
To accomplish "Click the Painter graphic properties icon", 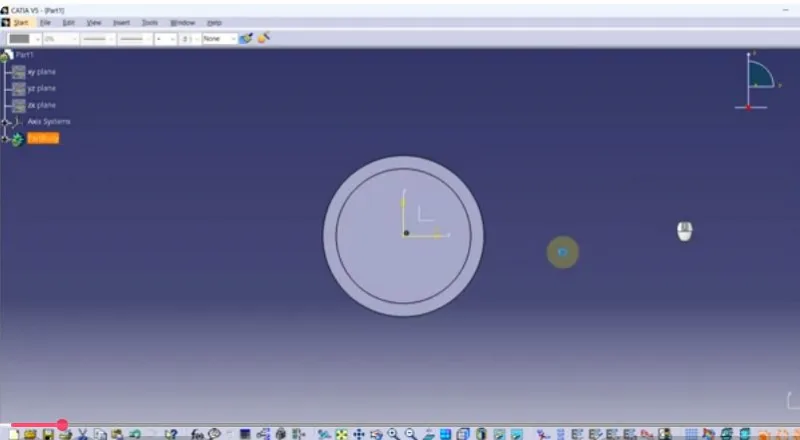I will [246, 38].
